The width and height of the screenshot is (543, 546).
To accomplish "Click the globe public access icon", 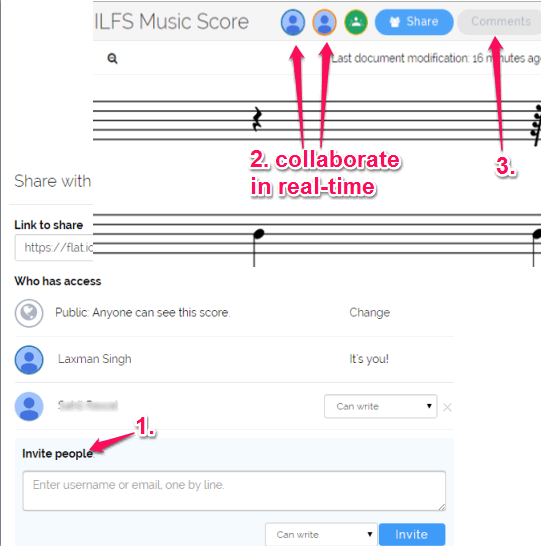I will tap(29, 313).
